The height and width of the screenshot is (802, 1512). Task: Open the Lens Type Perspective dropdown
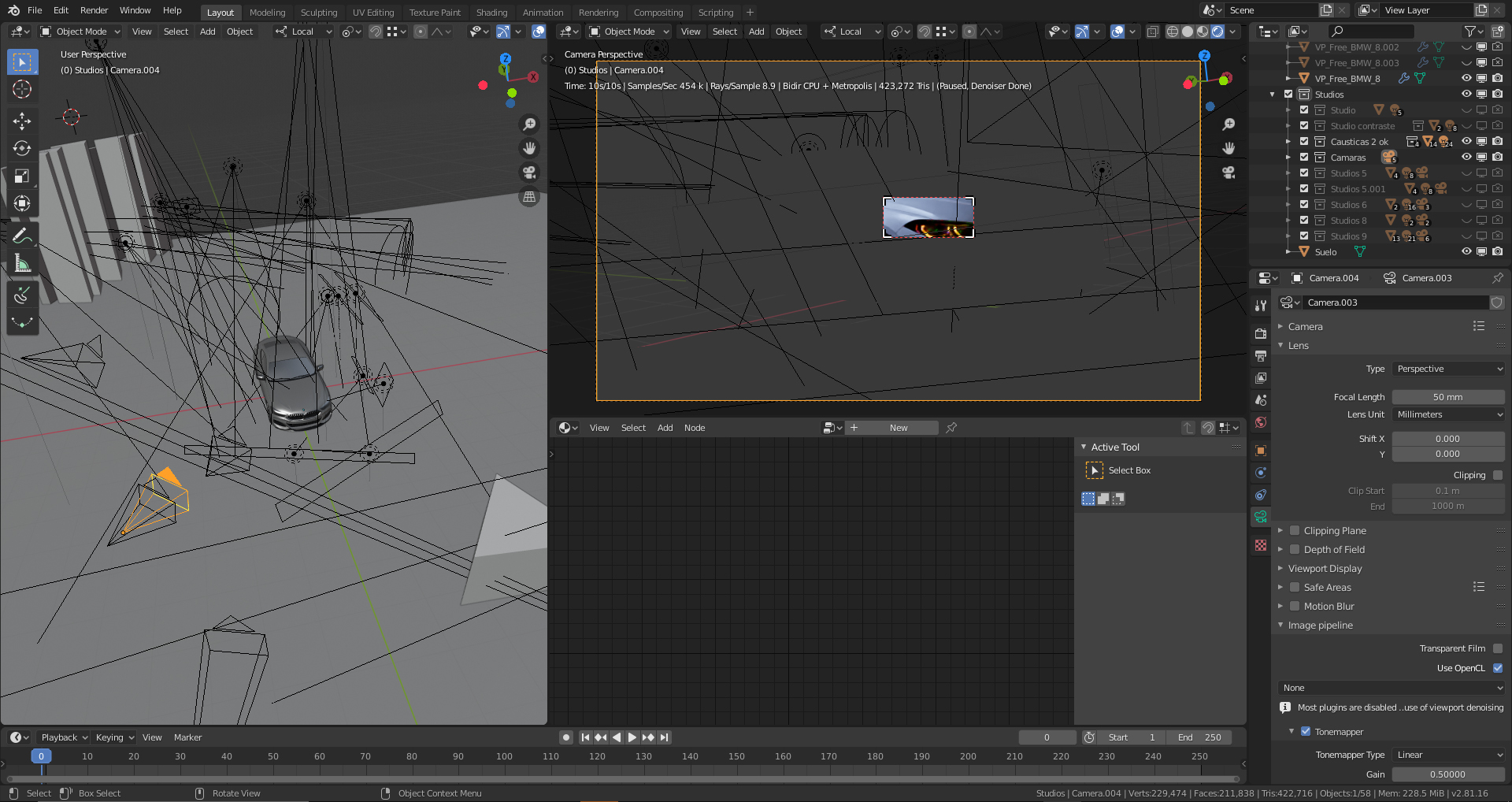(x=1447, y=369)
